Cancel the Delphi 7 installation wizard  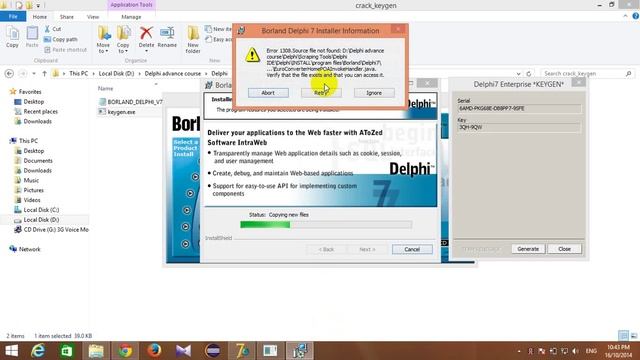[412, 249]
